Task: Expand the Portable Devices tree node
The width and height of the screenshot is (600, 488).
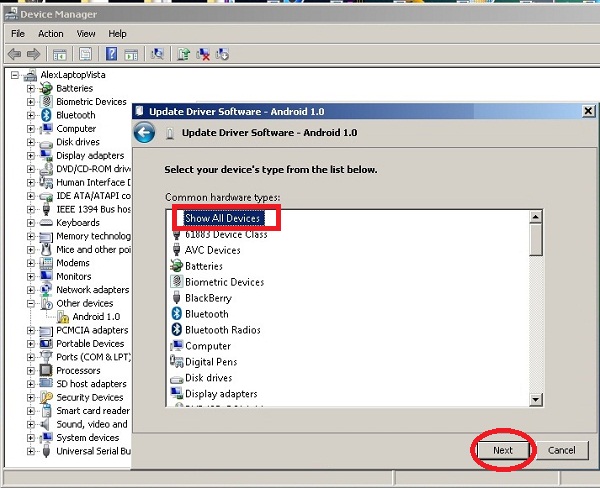Action: 31,344
